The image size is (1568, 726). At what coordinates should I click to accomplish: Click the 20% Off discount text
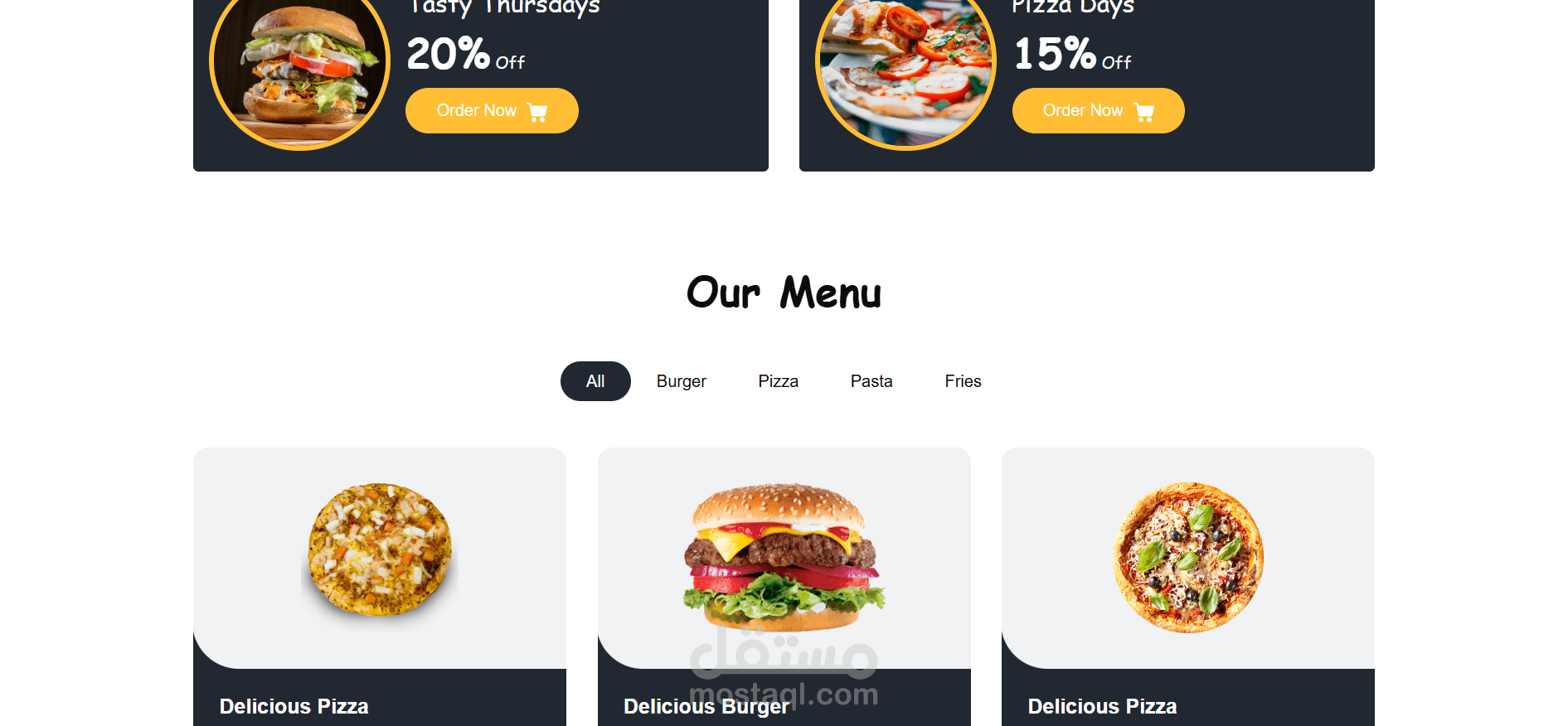click(x=465, y=54)
